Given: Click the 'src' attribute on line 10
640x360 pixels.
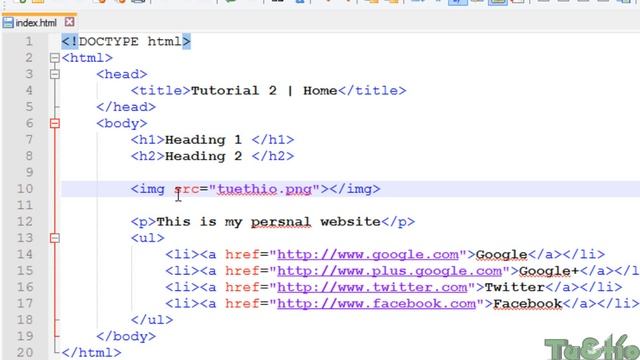Looking at the screenshot, I should pyautogui.click(x=187, y=189).
